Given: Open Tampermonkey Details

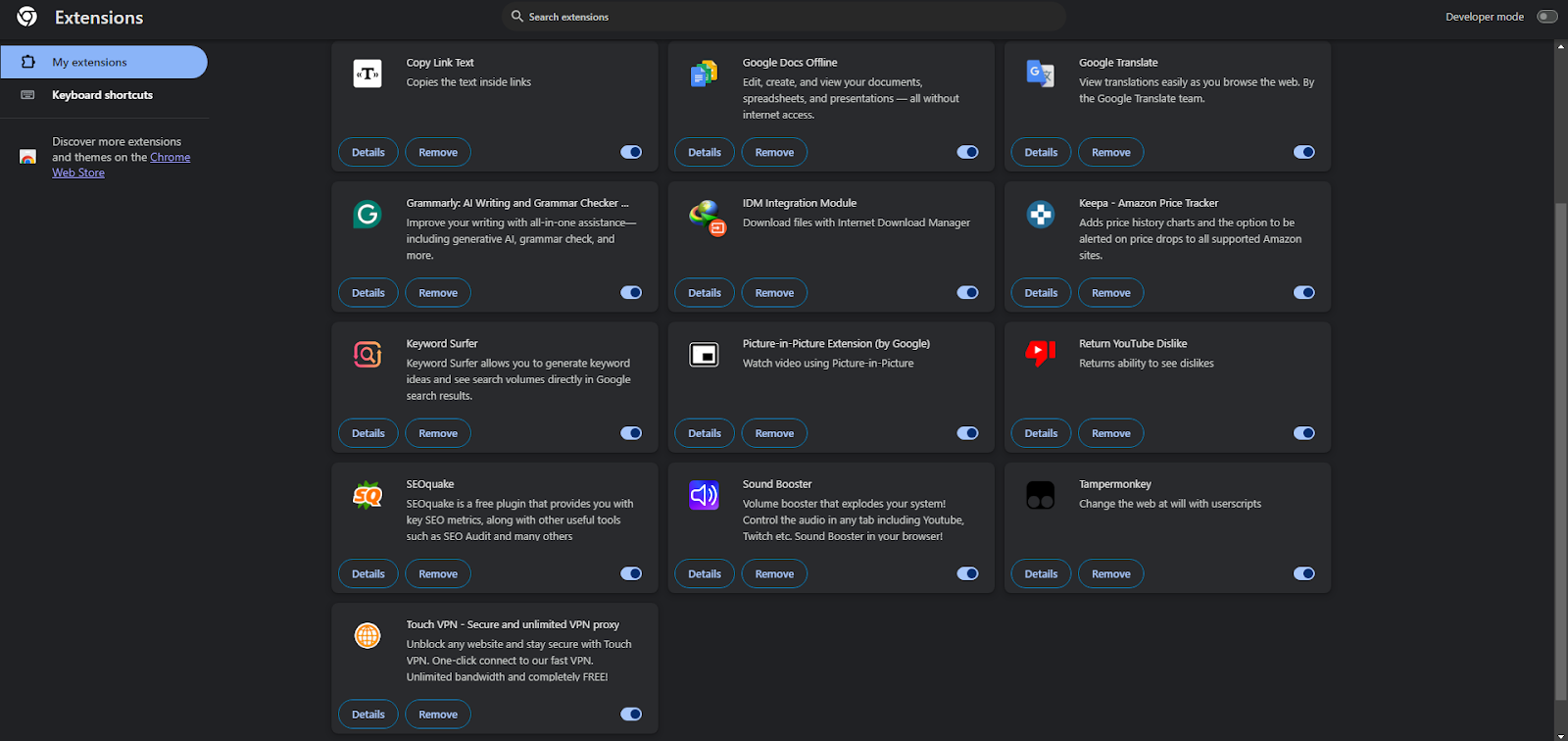Looking at the screenshot, I should pos(1041,574).
